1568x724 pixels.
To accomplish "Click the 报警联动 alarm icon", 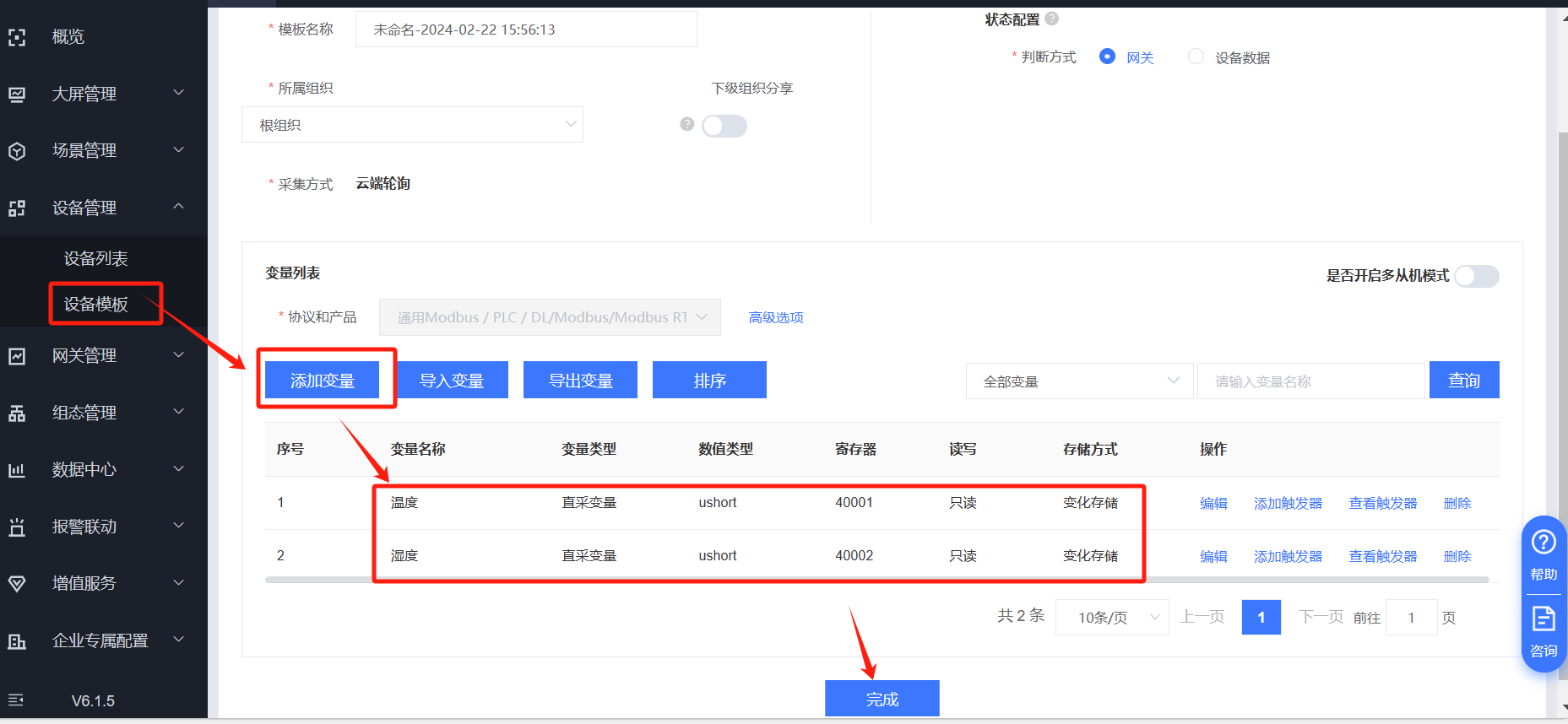I will point(17,527).
